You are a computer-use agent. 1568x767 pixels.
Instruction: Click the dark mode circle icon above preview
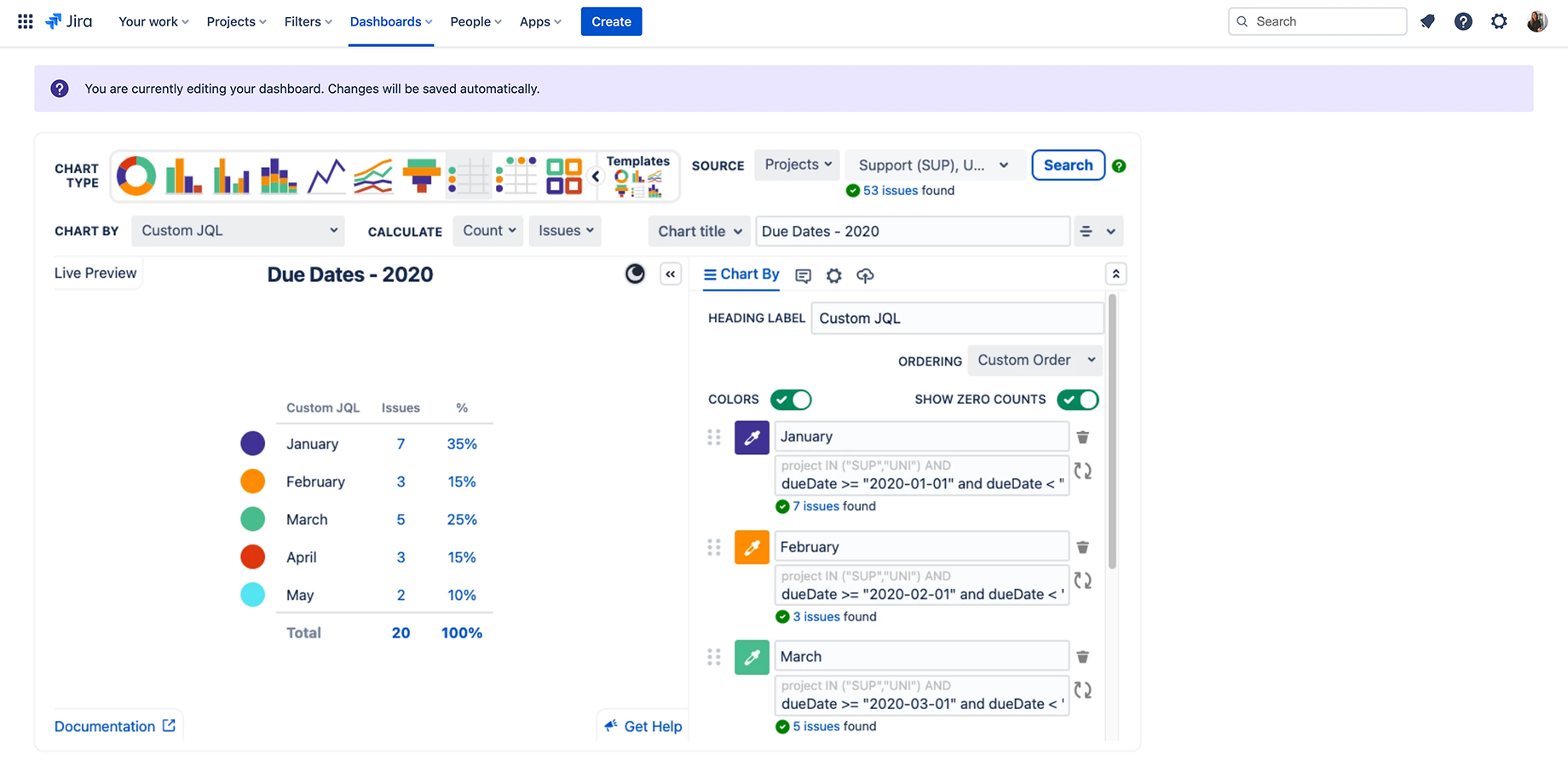pyautogui.click(x=635, y=274)
